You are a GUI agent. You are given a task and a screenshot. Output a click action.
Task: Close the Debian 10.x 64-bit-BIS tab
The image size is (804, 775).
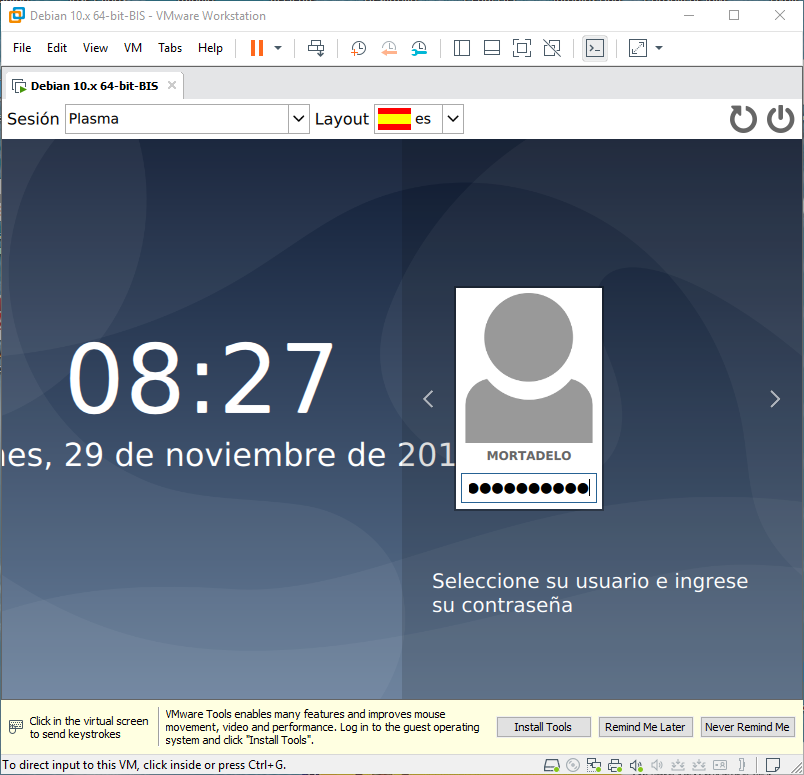click(172, 85)
